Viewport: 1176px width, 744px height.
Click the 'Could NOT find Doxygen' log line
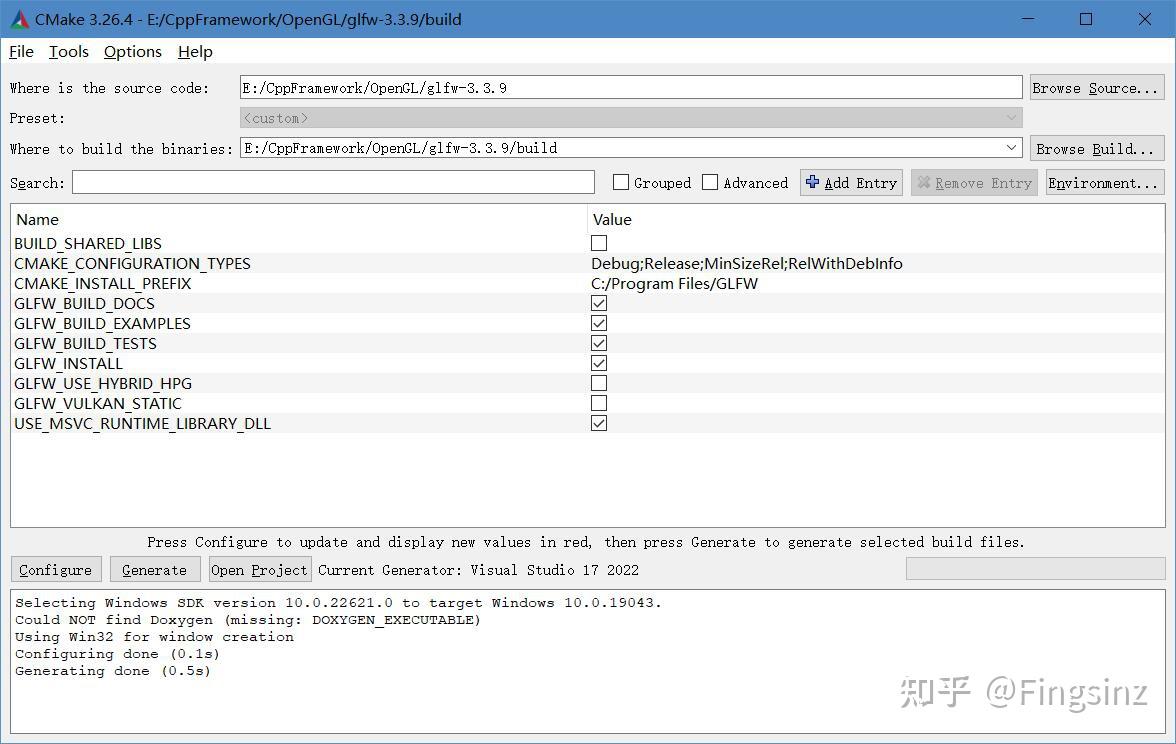click(x=248, y=620)
